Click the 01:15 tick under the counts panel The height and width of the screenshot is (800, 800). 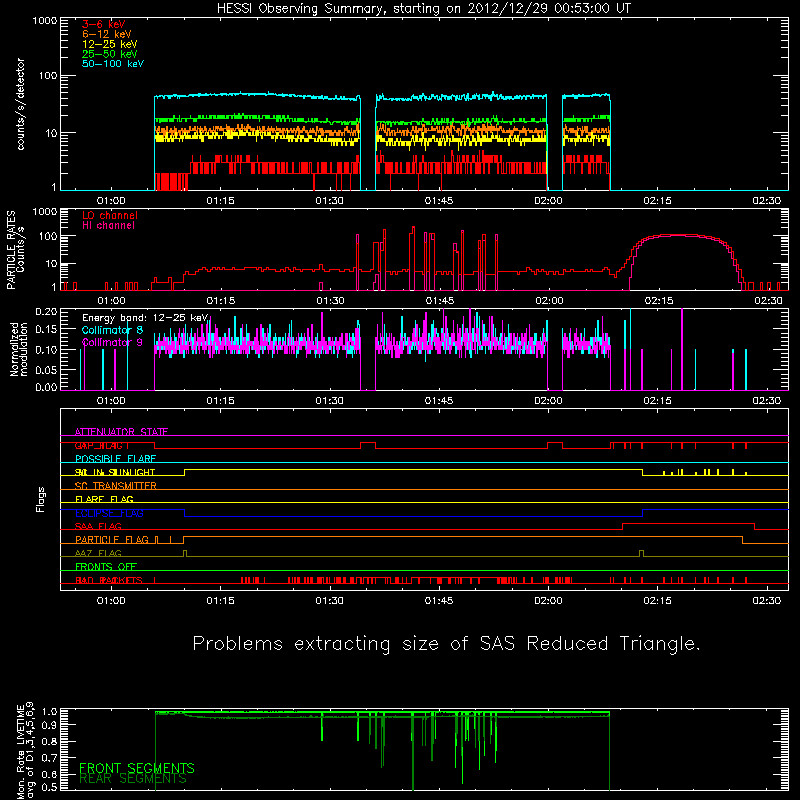(220, 201)
